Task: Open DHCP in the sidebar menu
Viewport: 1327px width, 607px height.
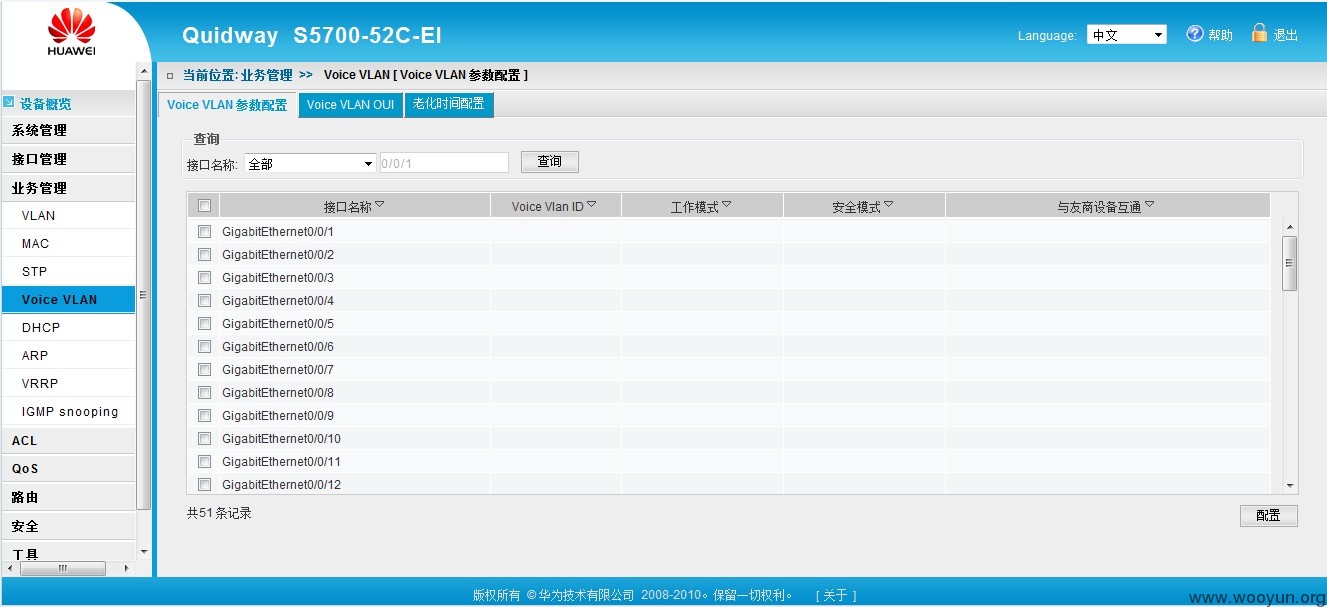Action: [67, 327]
